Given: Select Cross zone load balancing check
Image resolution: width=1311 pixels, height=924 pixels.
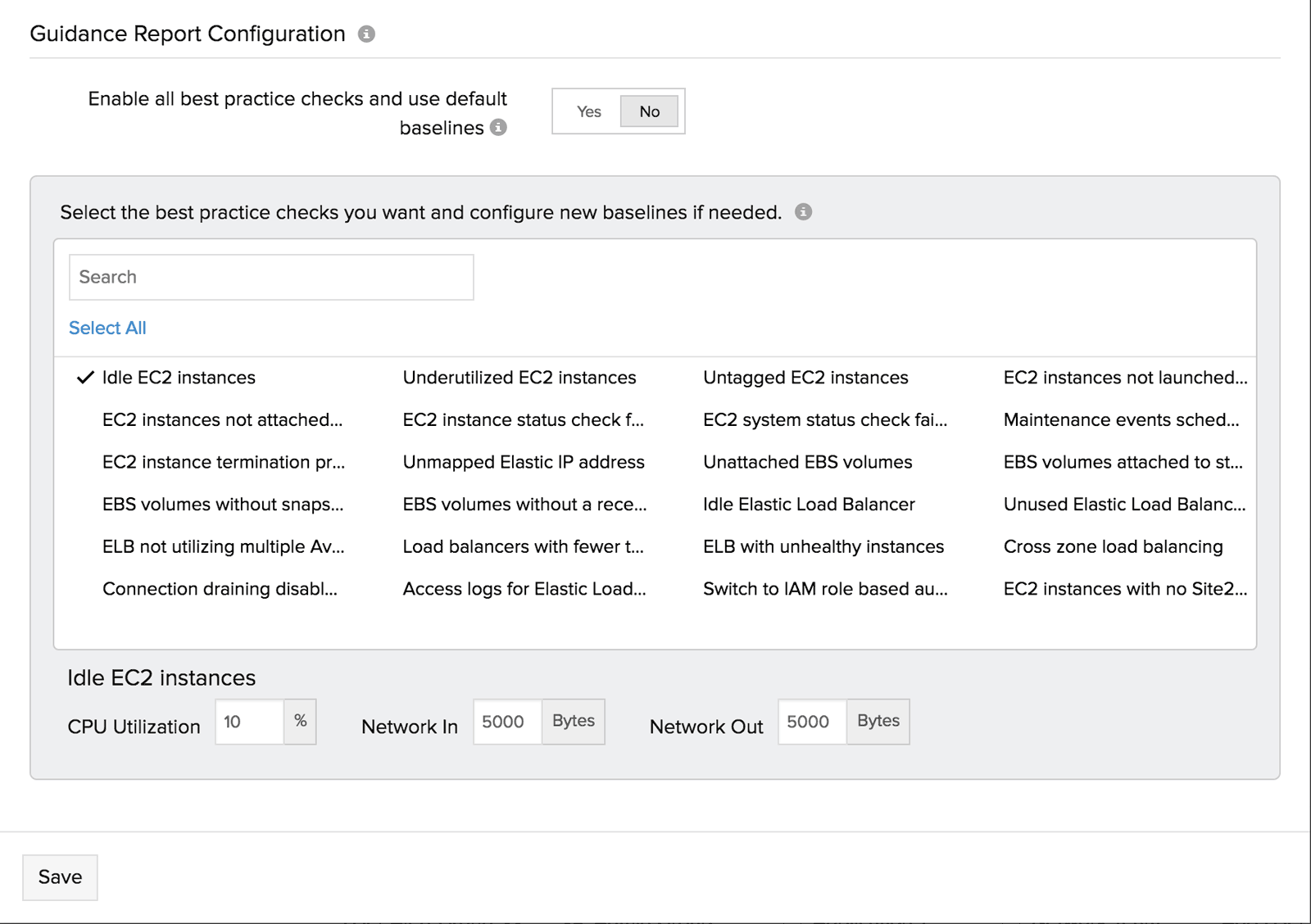Looking at the screenshot, I should (1112, 546).
